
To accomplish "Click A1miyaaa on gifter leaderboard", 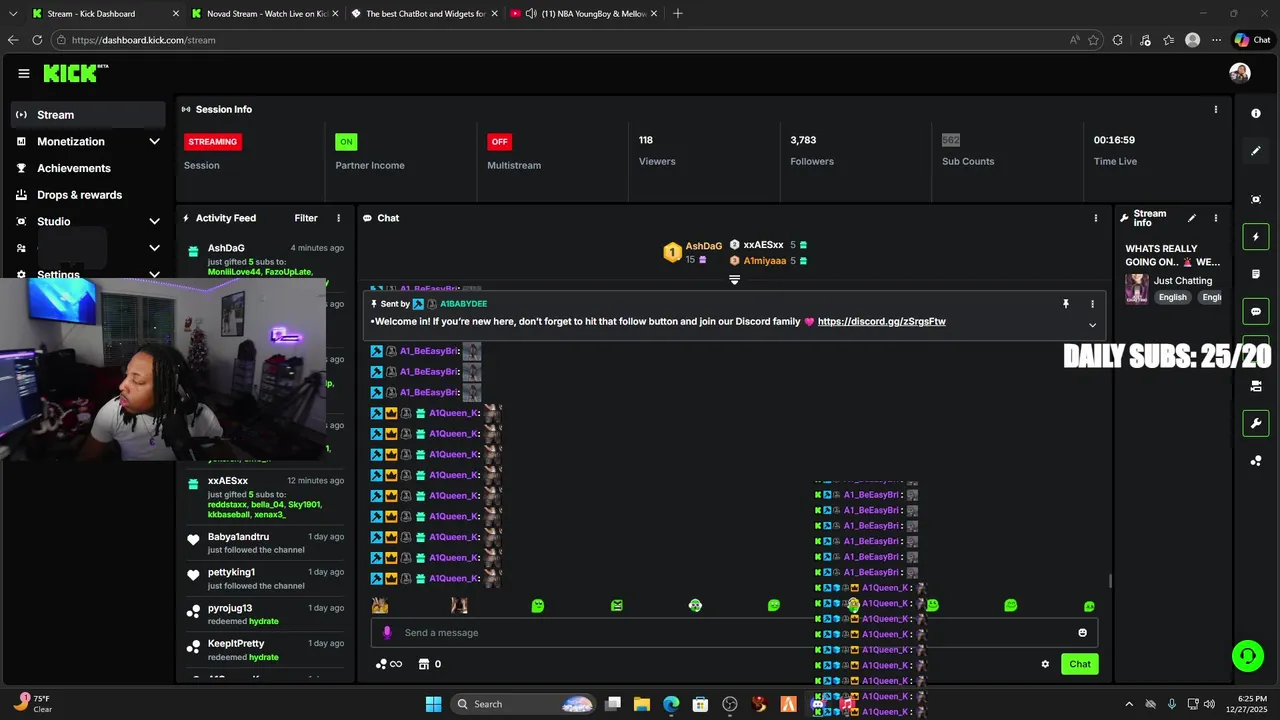I will [x=764, y=261].
